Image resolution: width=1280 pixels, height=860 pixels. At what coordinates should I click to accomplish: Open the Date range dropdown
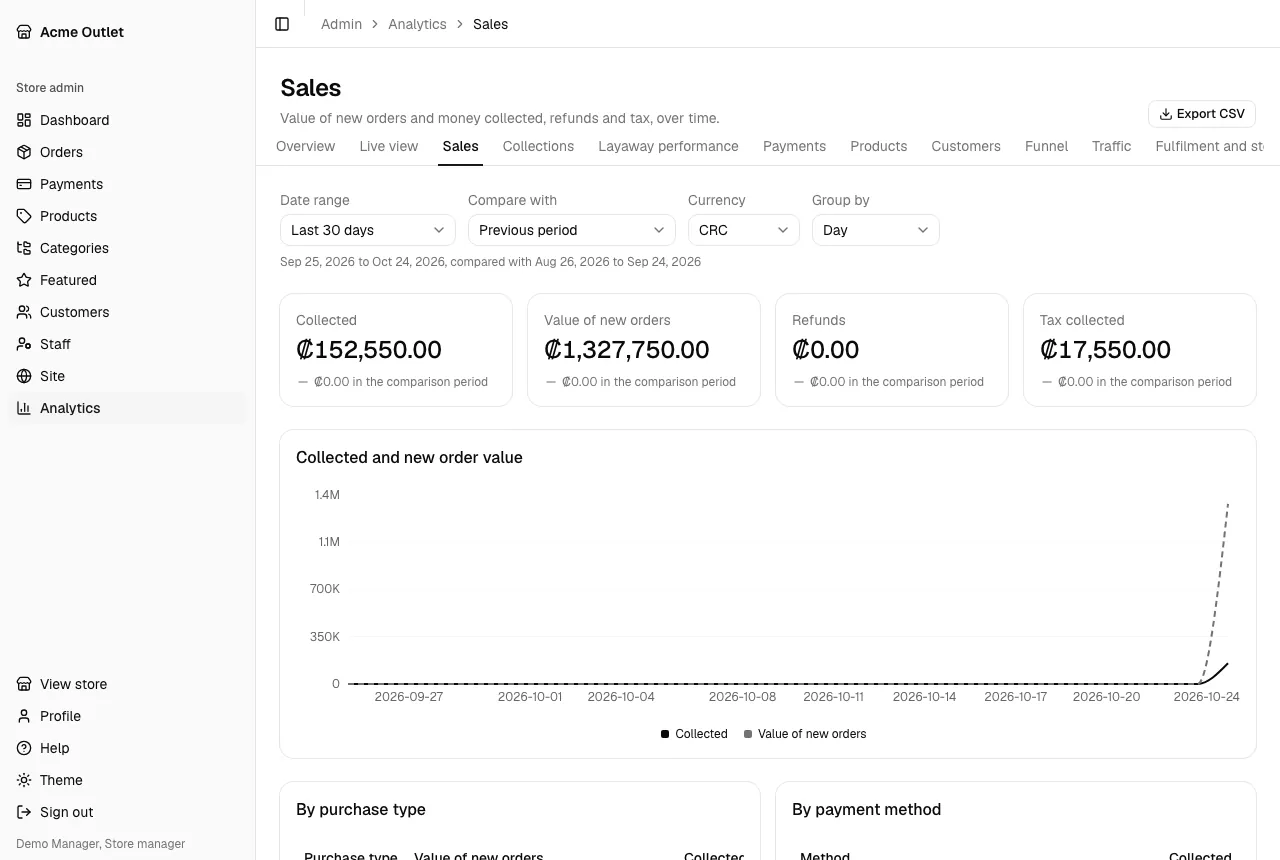[x=368, y=230]
